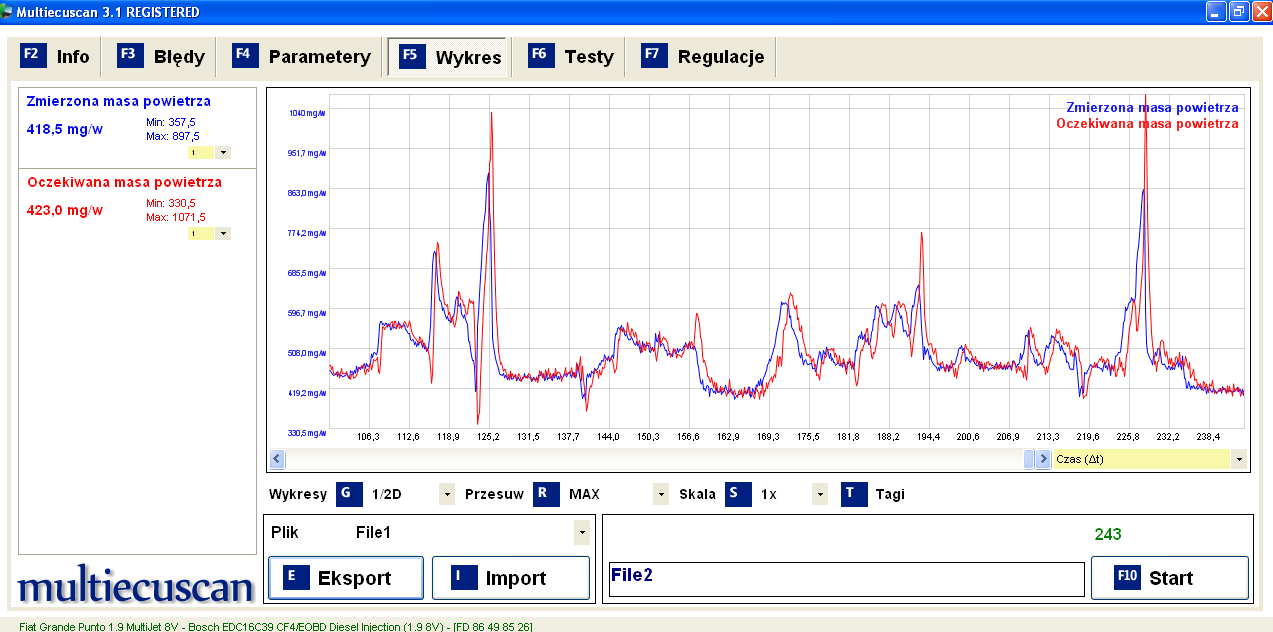1273x632 pixels.
Task: Open the Skala 1x dropdown
Action: [x=820, y=494]
